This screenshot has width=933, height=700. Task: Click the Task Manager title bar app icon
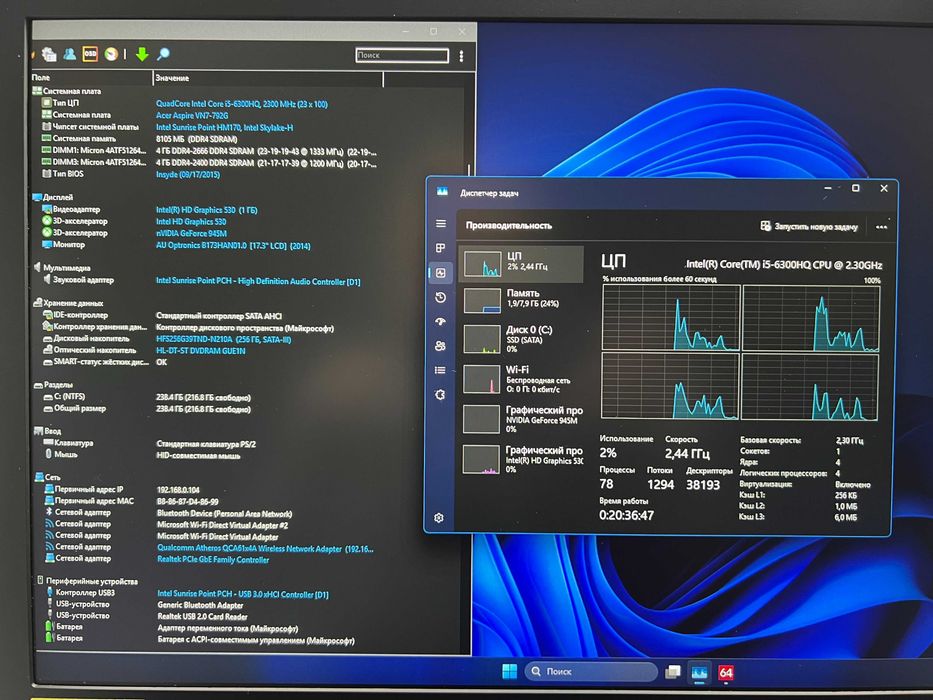[442, 192]
